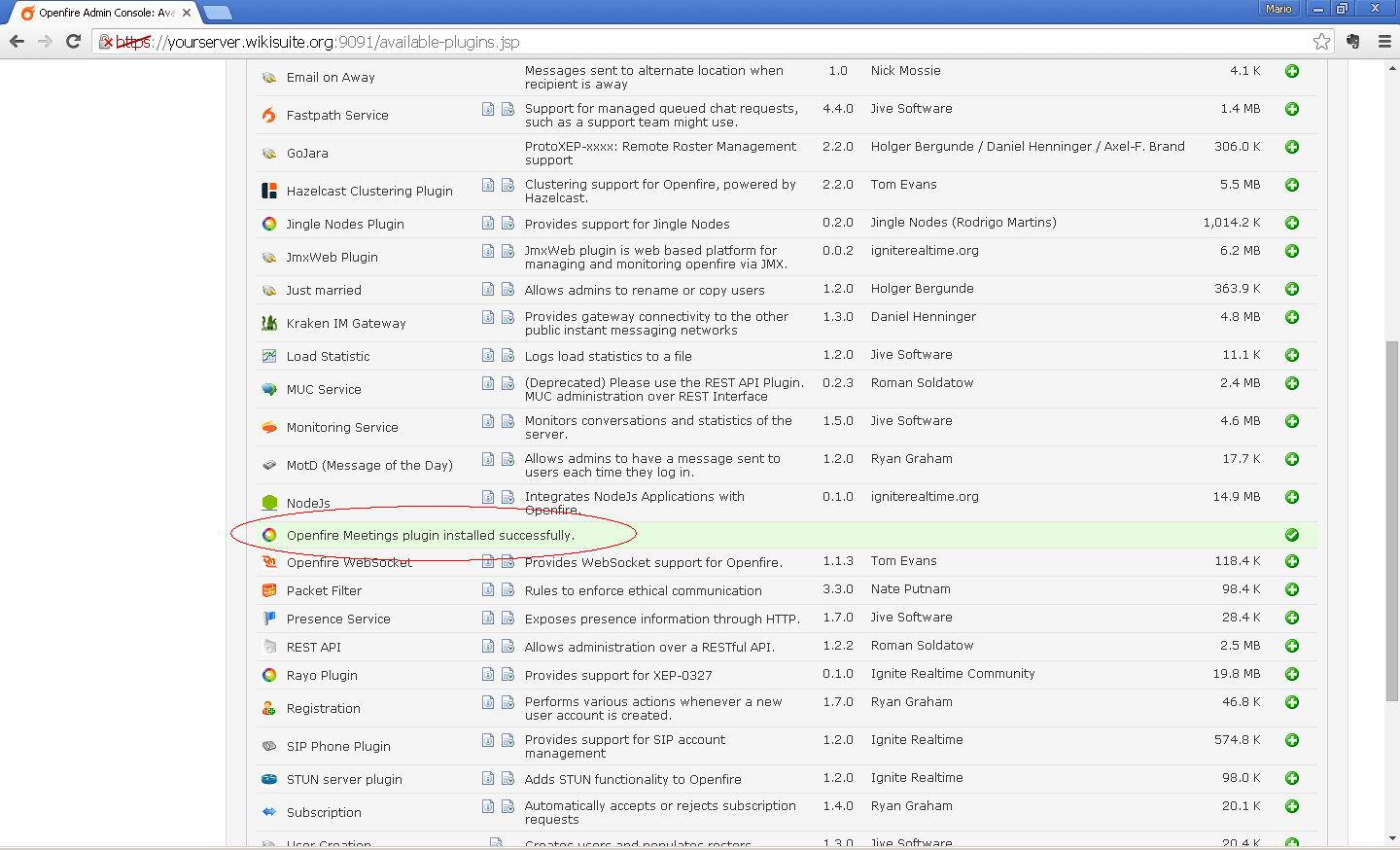Click the scroll down arrow of scrollbar
1400x850 pixels.
pyautogui.click(x=1392, y=837)
